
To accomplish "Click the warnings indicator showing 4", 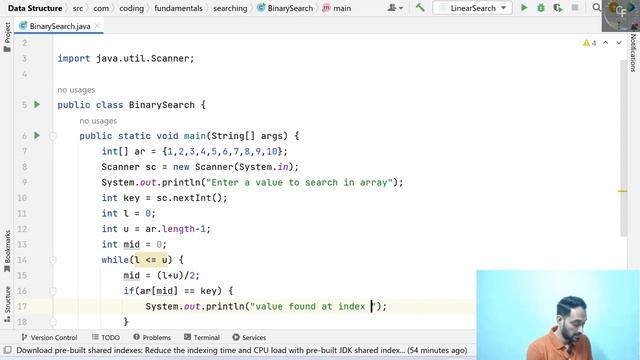I will [590, 43].
